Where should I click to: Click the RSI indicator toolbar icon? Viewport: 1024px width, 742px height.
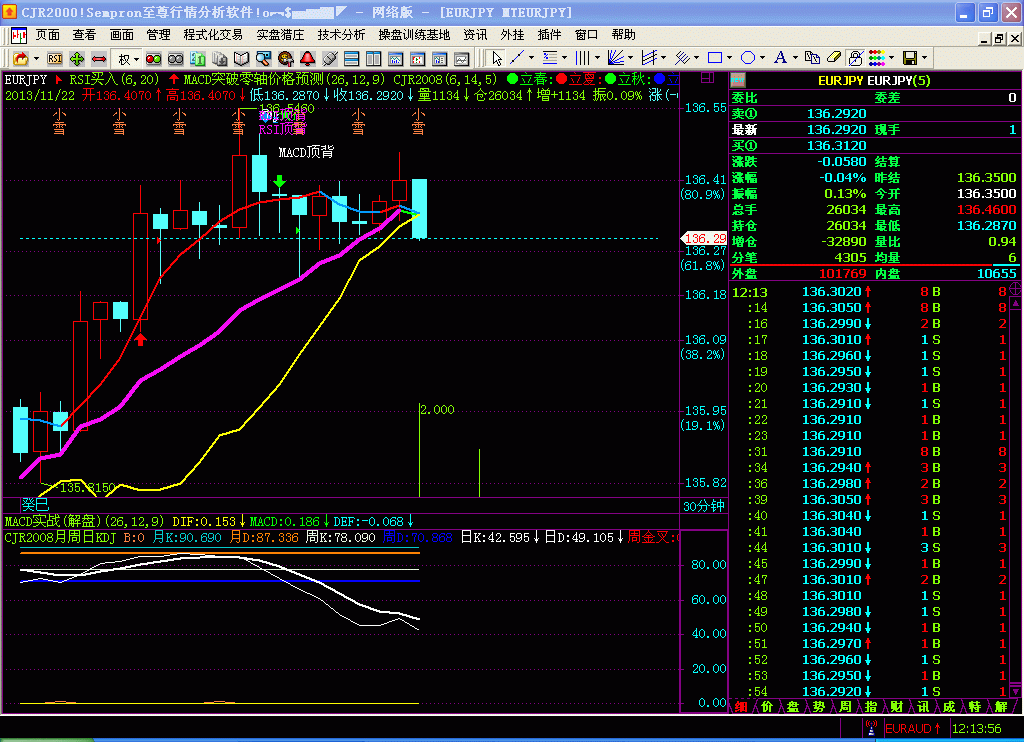(x=55, y=58)
